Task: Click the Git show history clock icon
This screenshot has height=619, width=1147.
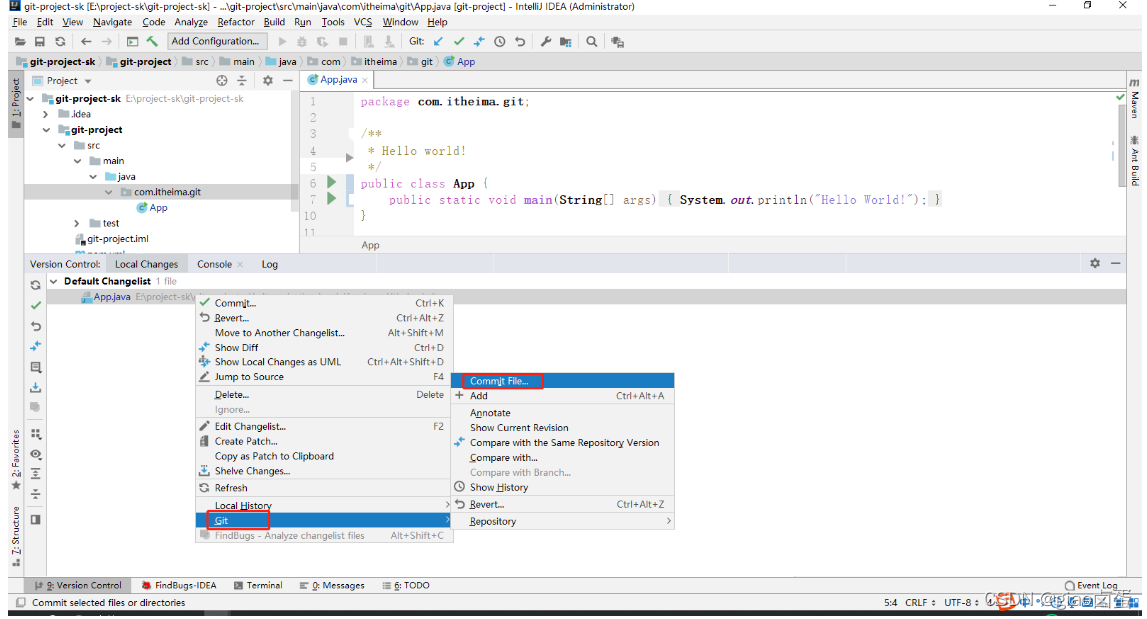Action: click(x=500, y=42)
